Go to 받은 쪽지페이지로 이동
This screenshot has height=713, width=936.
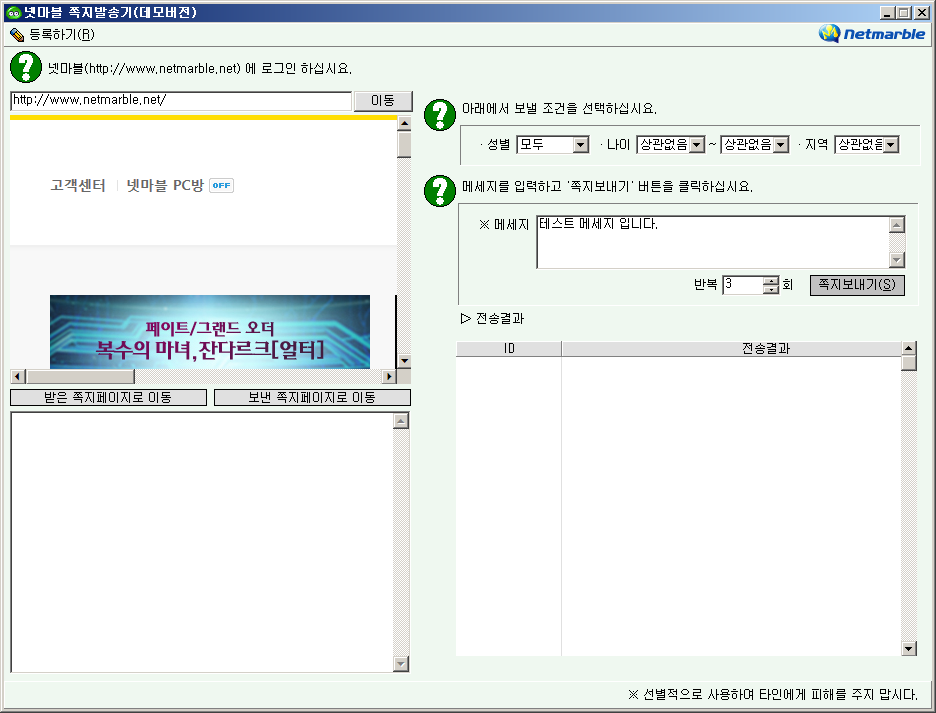[108, 398]
